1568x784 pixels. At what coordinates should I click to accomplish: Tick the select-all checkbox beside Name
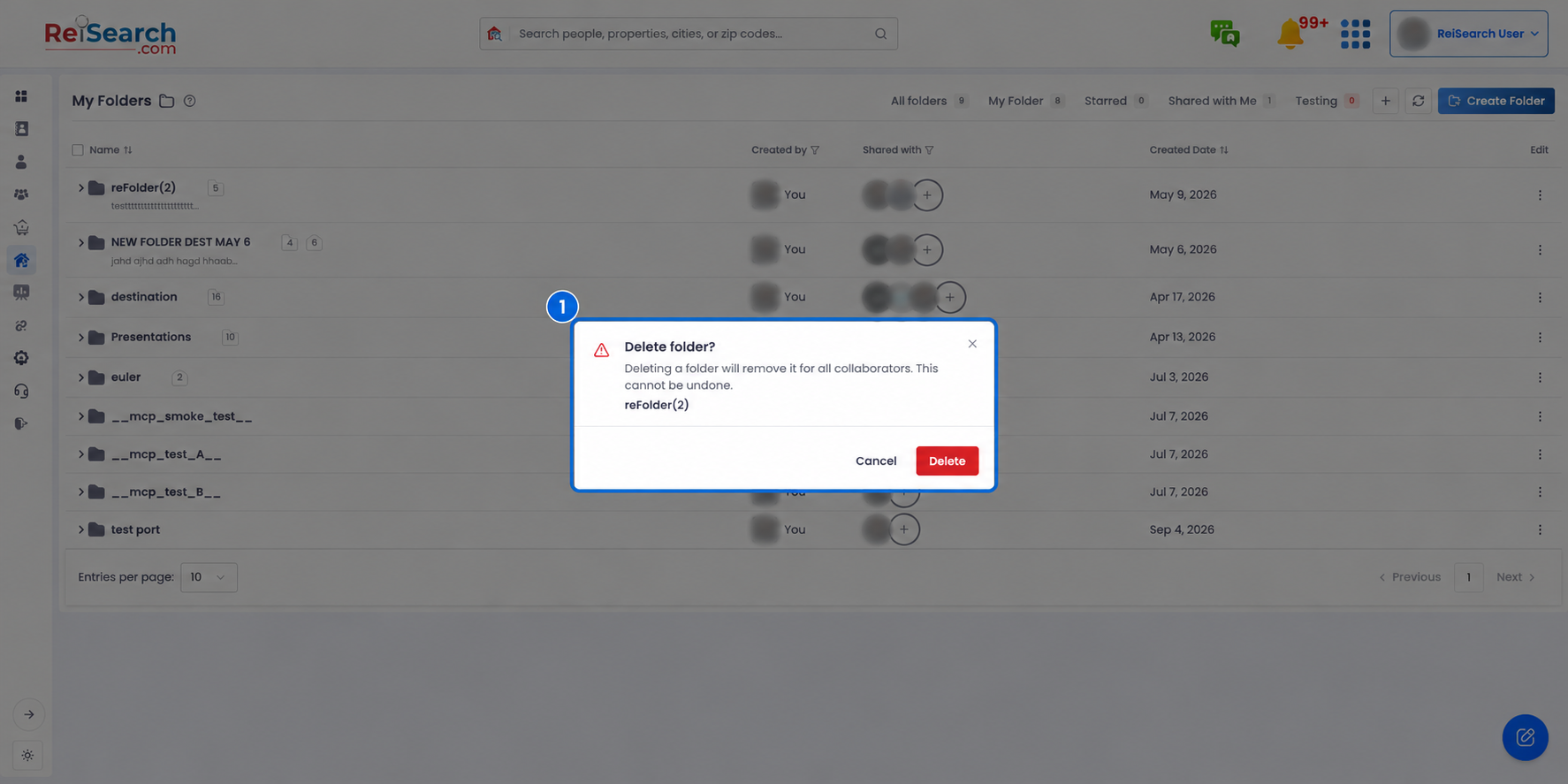point(78,150)
